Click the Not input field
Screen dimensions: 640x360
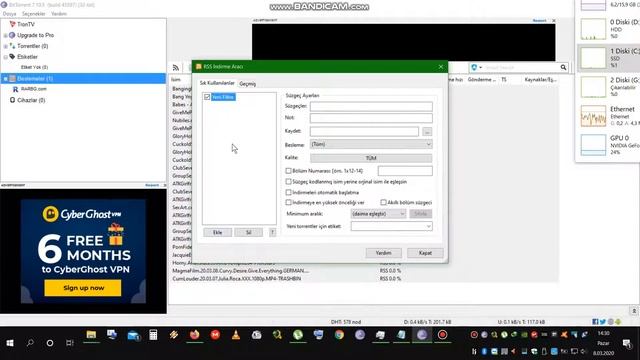click(371, 118)
